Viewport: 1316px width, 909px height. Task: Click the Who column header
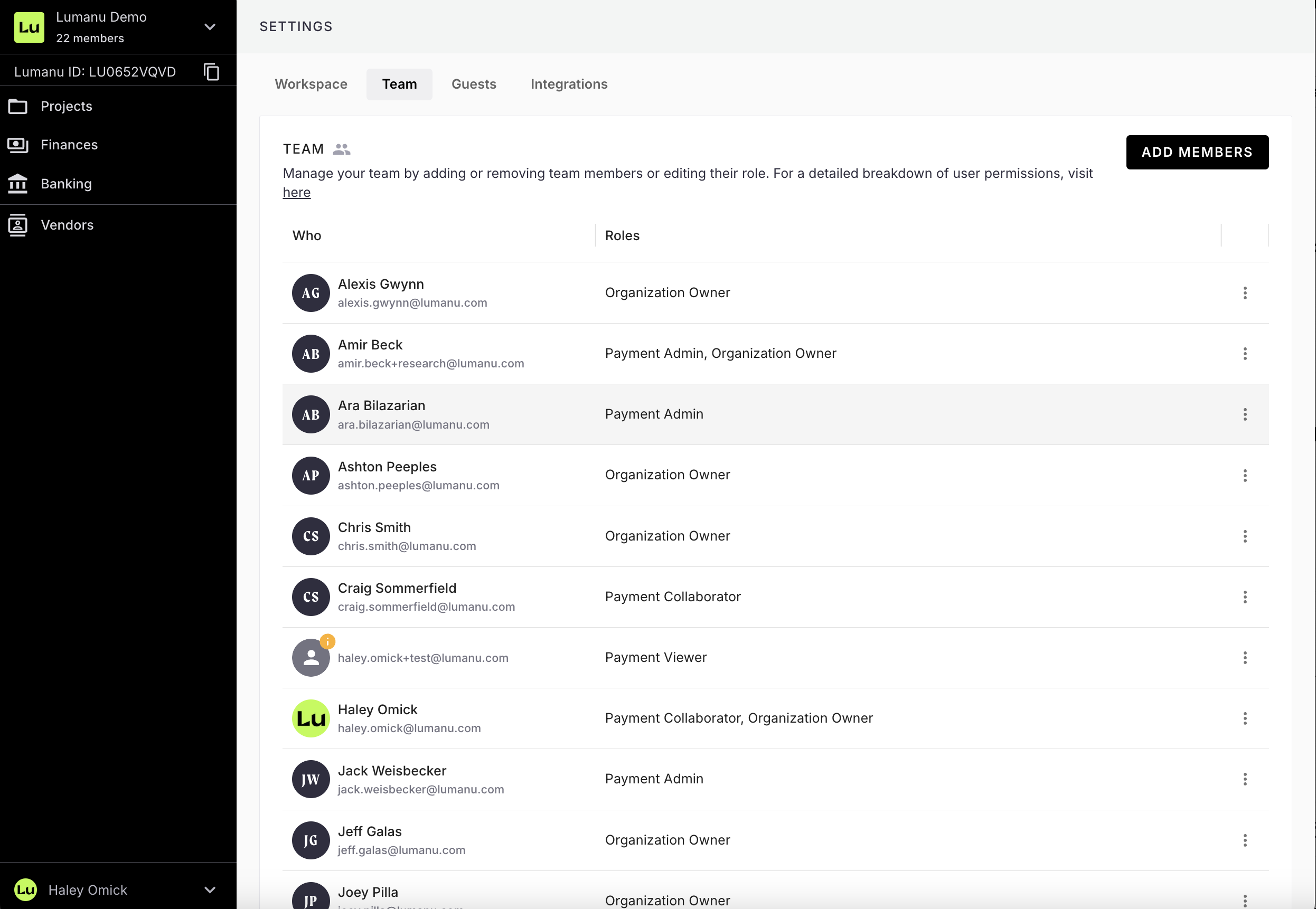[306, 236]
